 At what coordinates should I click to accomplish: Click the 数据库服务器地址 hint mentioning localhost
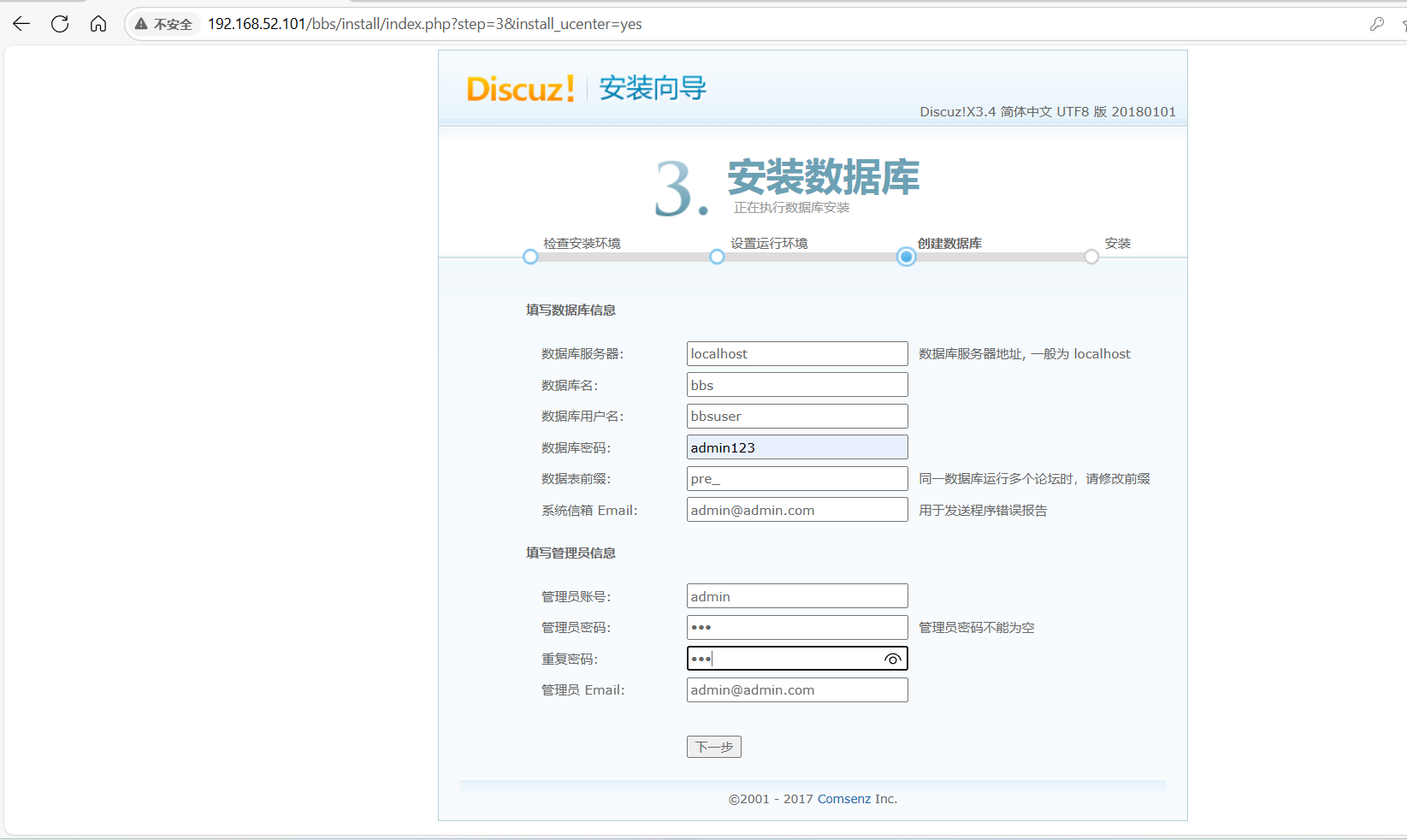point(1025,354)
